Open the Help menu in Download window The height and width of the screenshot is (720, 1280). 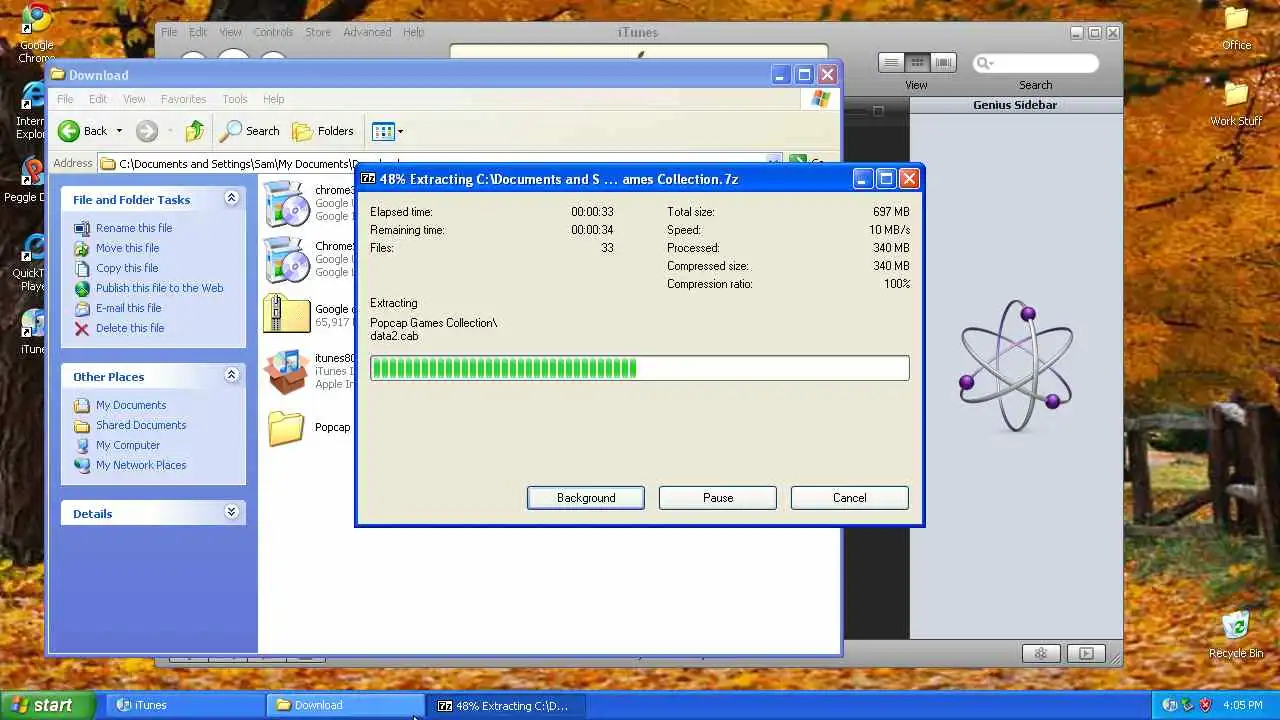(274, 99)
